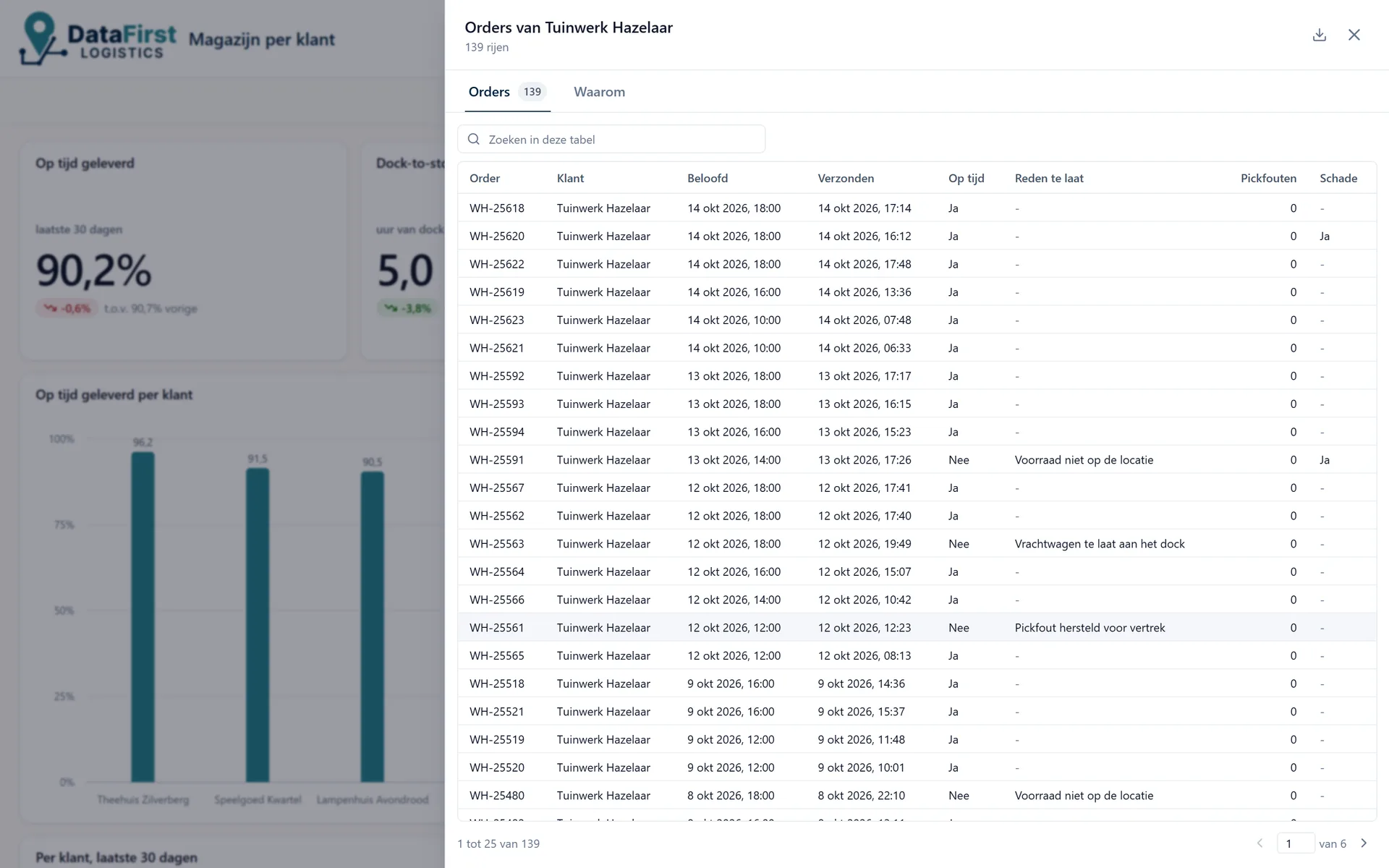The width and height of the screenshot is (1389, 868).
Task: Click the Speelgoed Kwartel bar in chart
Action: [258, 625]
